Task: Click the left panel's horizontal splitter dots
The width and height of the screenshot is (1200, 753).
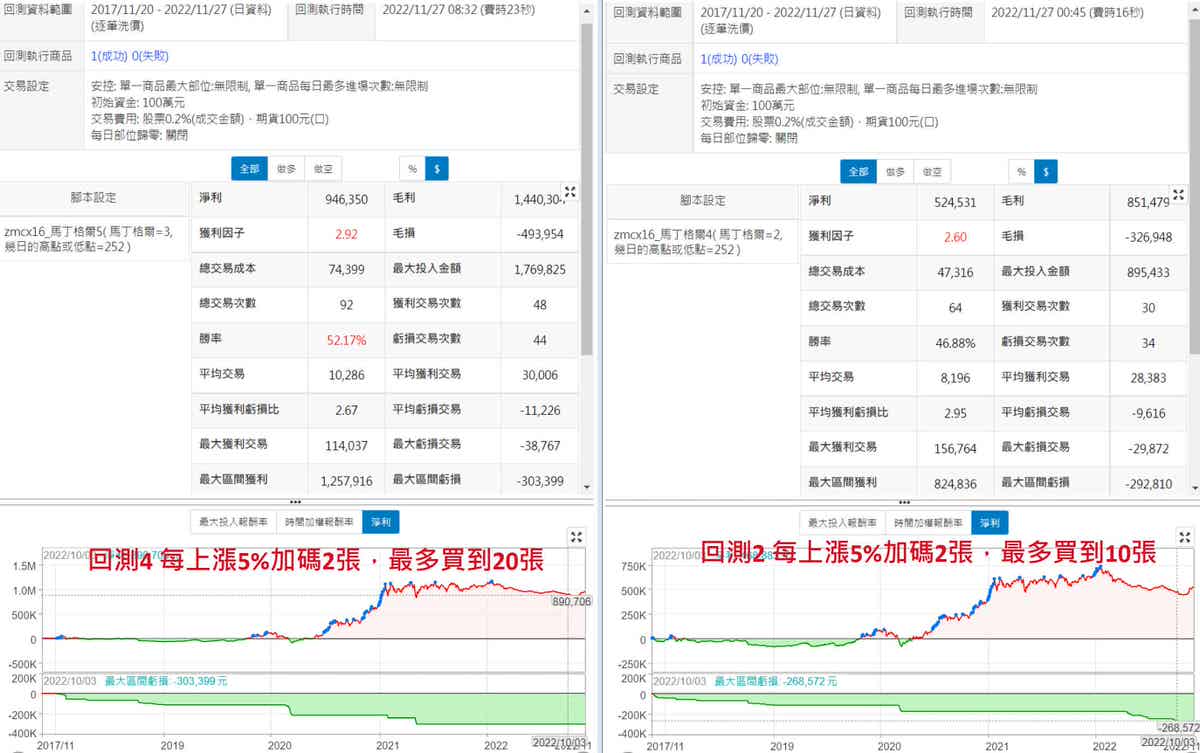Action: point(294,502)
